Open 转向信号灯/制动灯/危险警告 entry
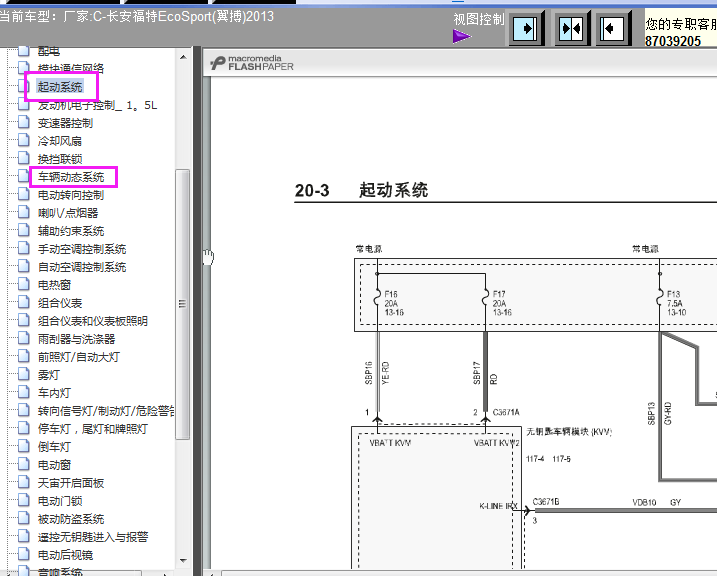Viewport: 717px width, 576px height. point(106,411)
